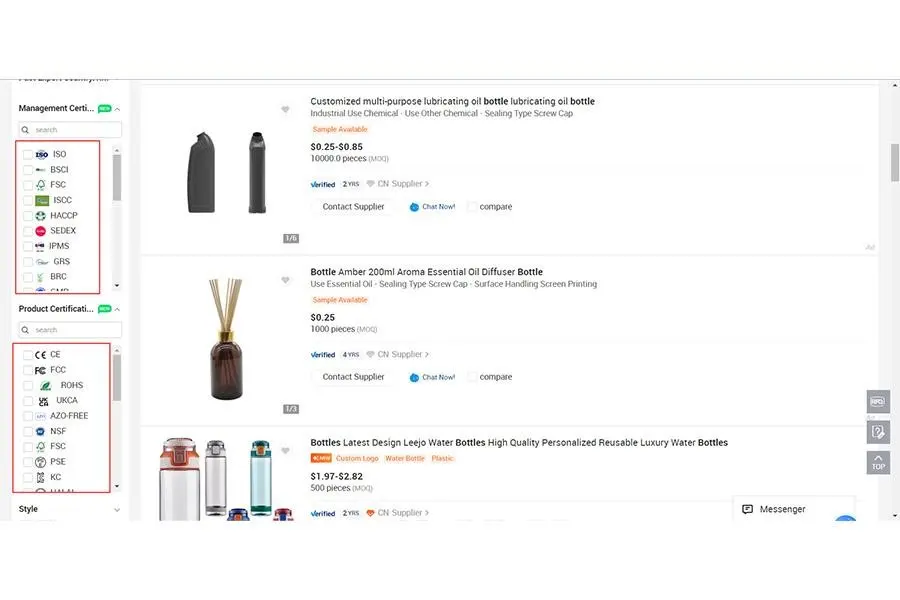Favorite the lubricating oil bottle with heart icon
The height and width of the screenshot is (600, 900).
tap(286, 111)
